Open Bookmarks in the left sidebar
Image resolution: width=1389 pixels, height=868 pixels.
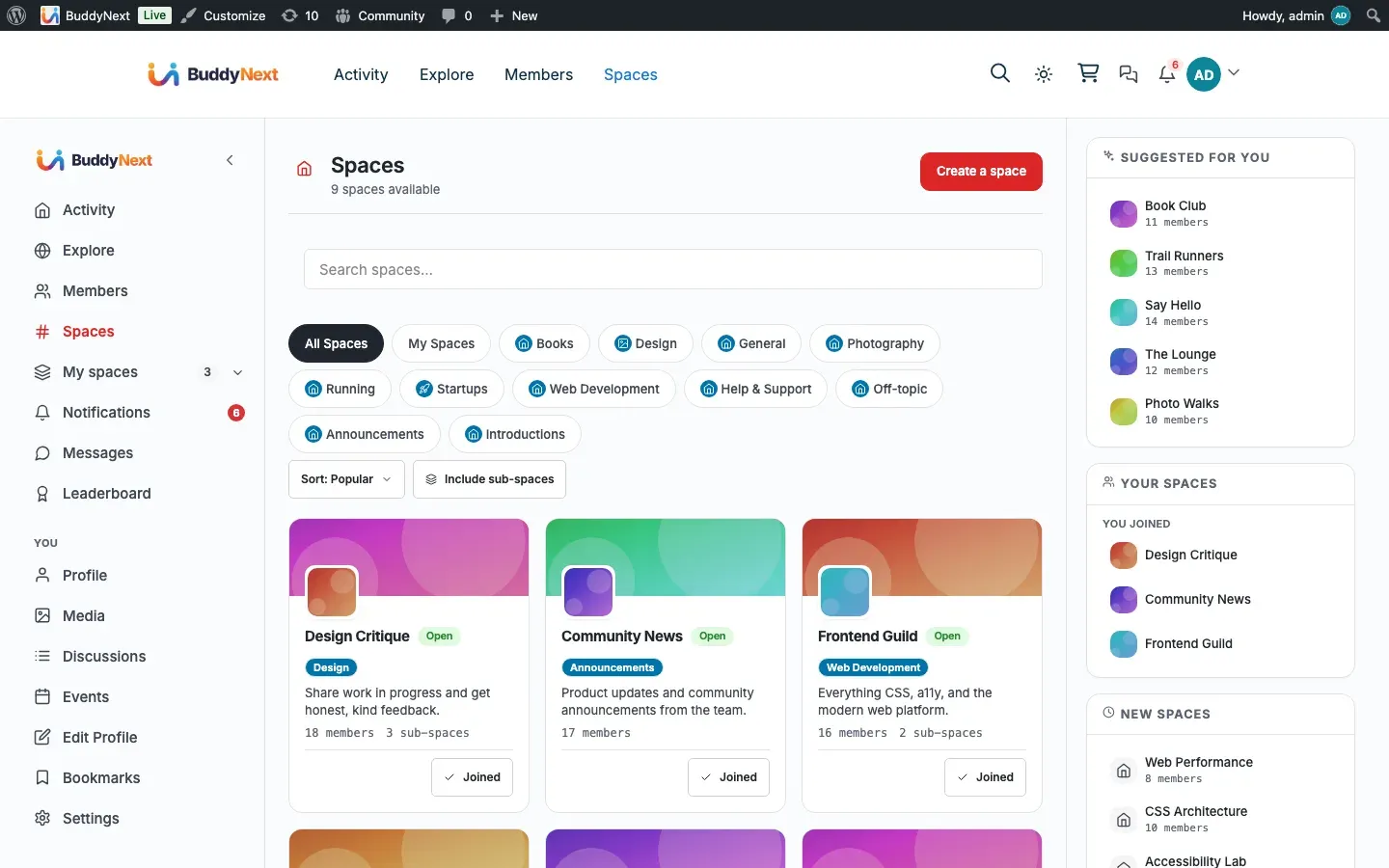pos(139,778)
